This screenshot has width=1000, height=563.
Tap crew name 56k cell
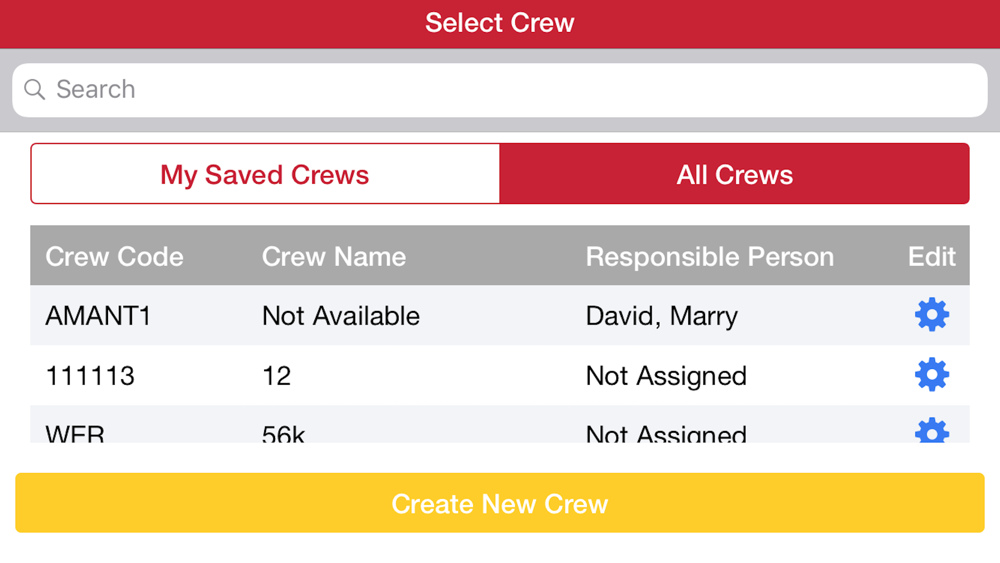(x=283, y=434)
